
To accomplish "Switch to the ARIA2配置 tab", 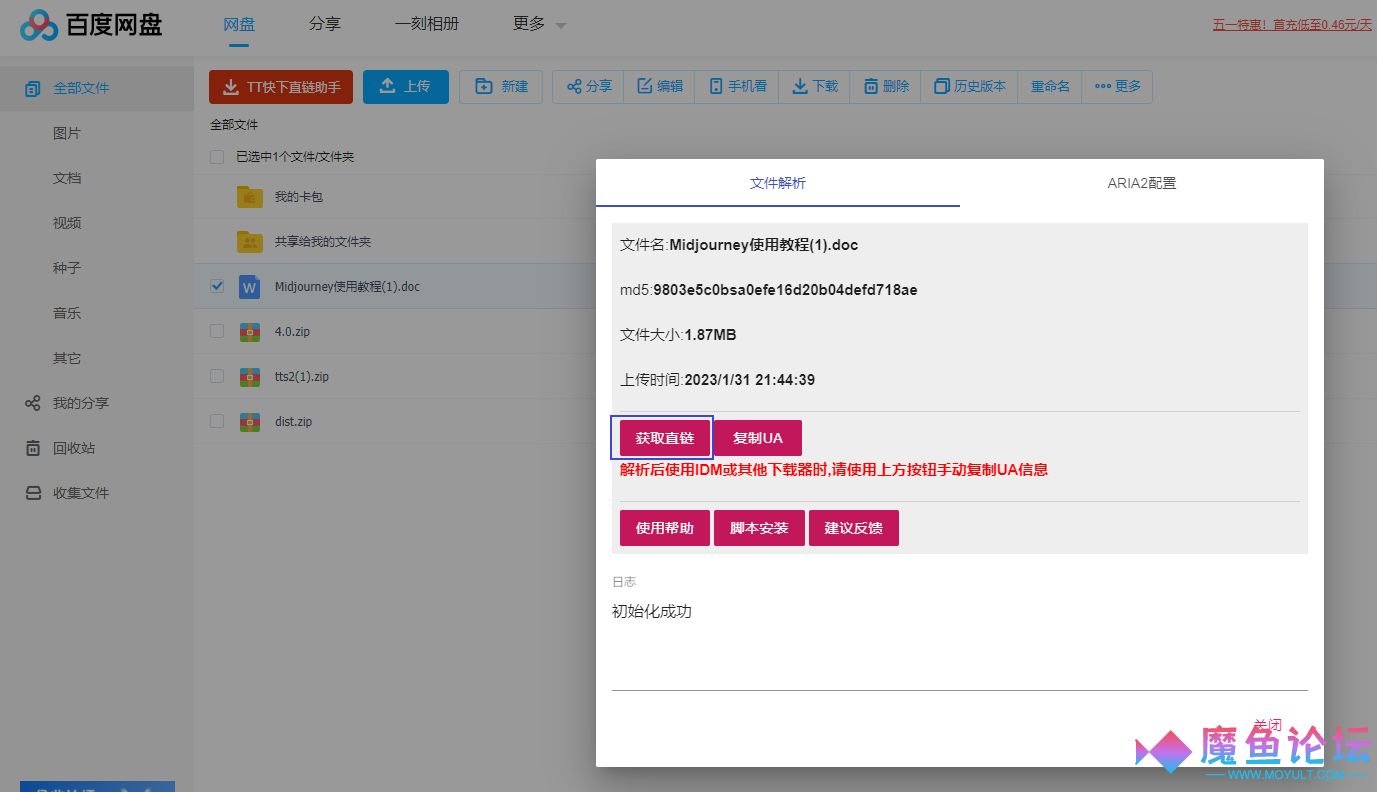I will tap(1142, 183).
